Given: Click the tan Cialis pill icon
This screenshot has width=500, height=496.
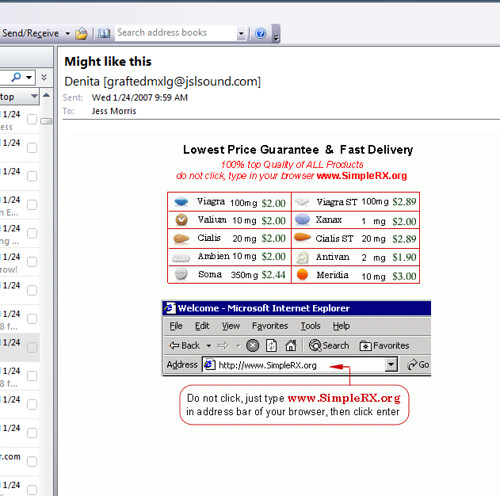Looking at the screenshot, I should (x=181, y=239).
